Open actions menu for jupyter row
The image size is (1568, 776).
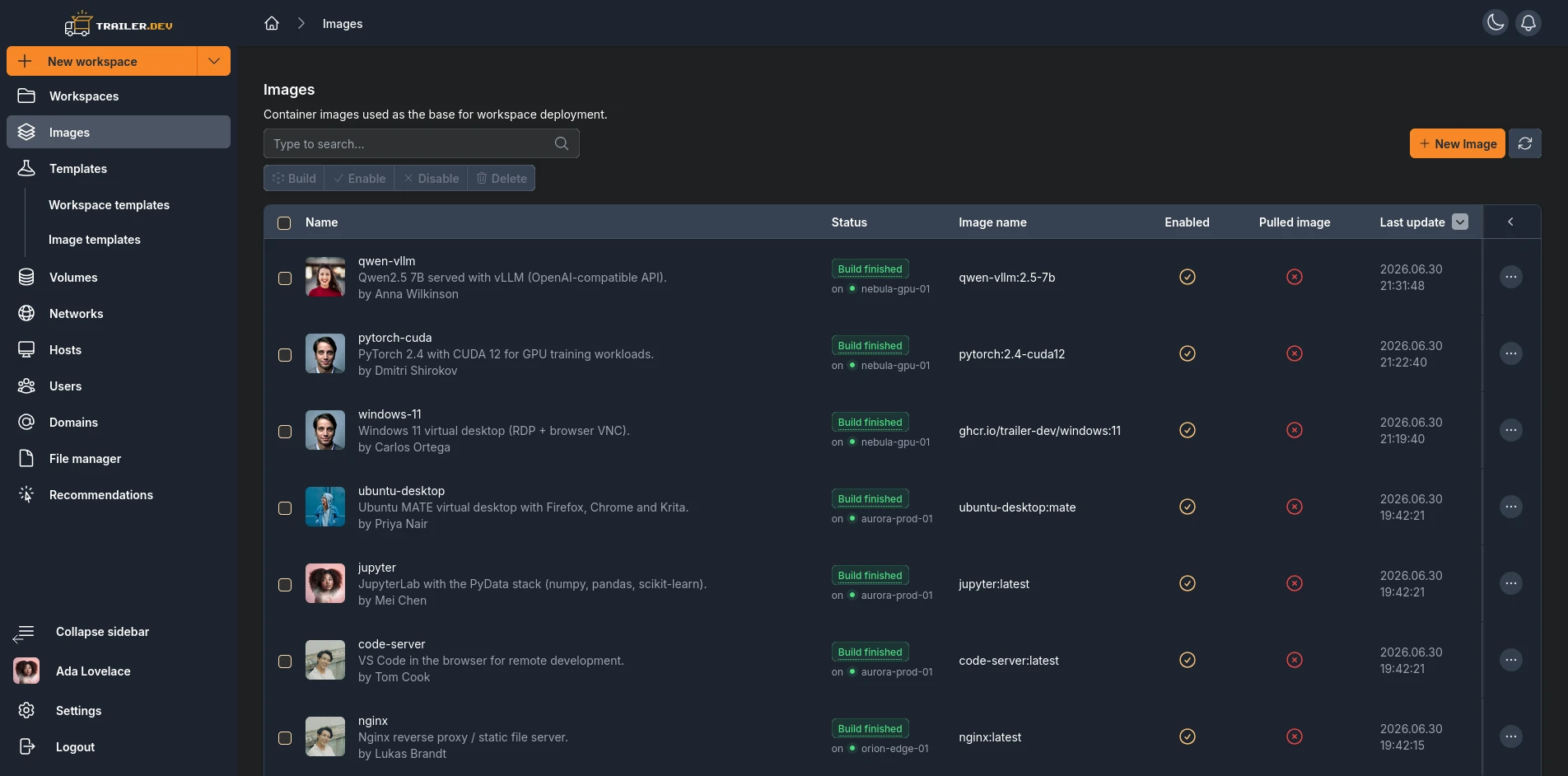[x=1511, y=583]
